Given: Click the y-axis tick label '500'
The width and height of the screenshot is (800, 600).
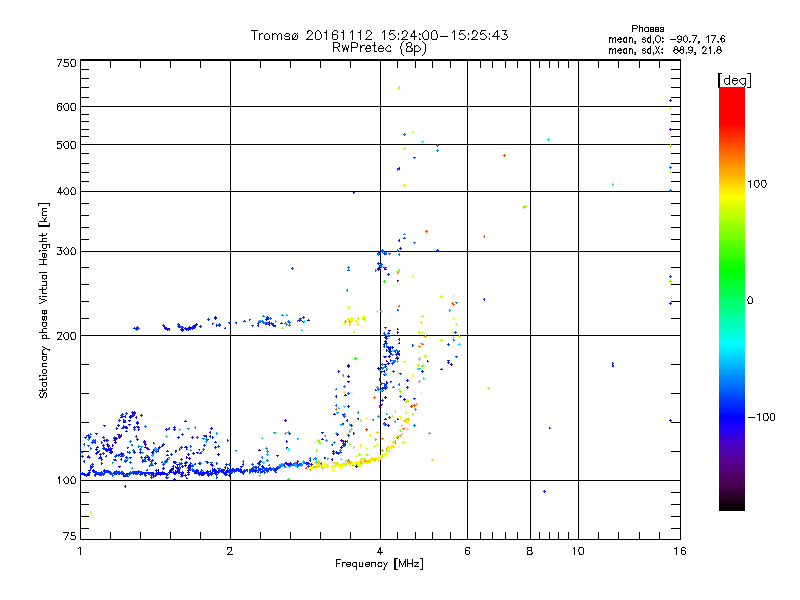Looking at the screenshot, I should point(66,145).
